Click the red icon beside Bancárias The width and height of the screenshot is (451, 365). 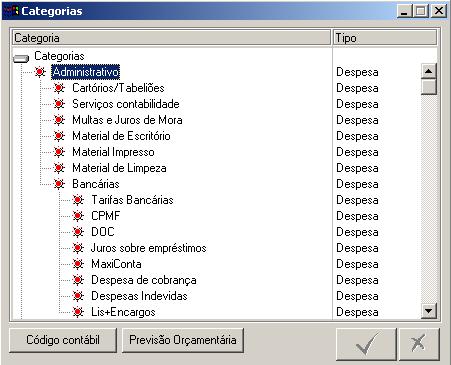coord(59,184)
